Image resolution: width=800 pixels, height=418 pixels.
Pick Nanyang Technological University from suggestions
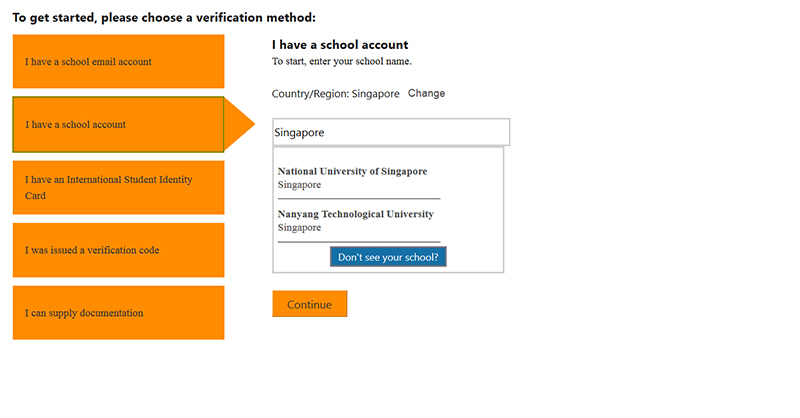coord(355,214)
